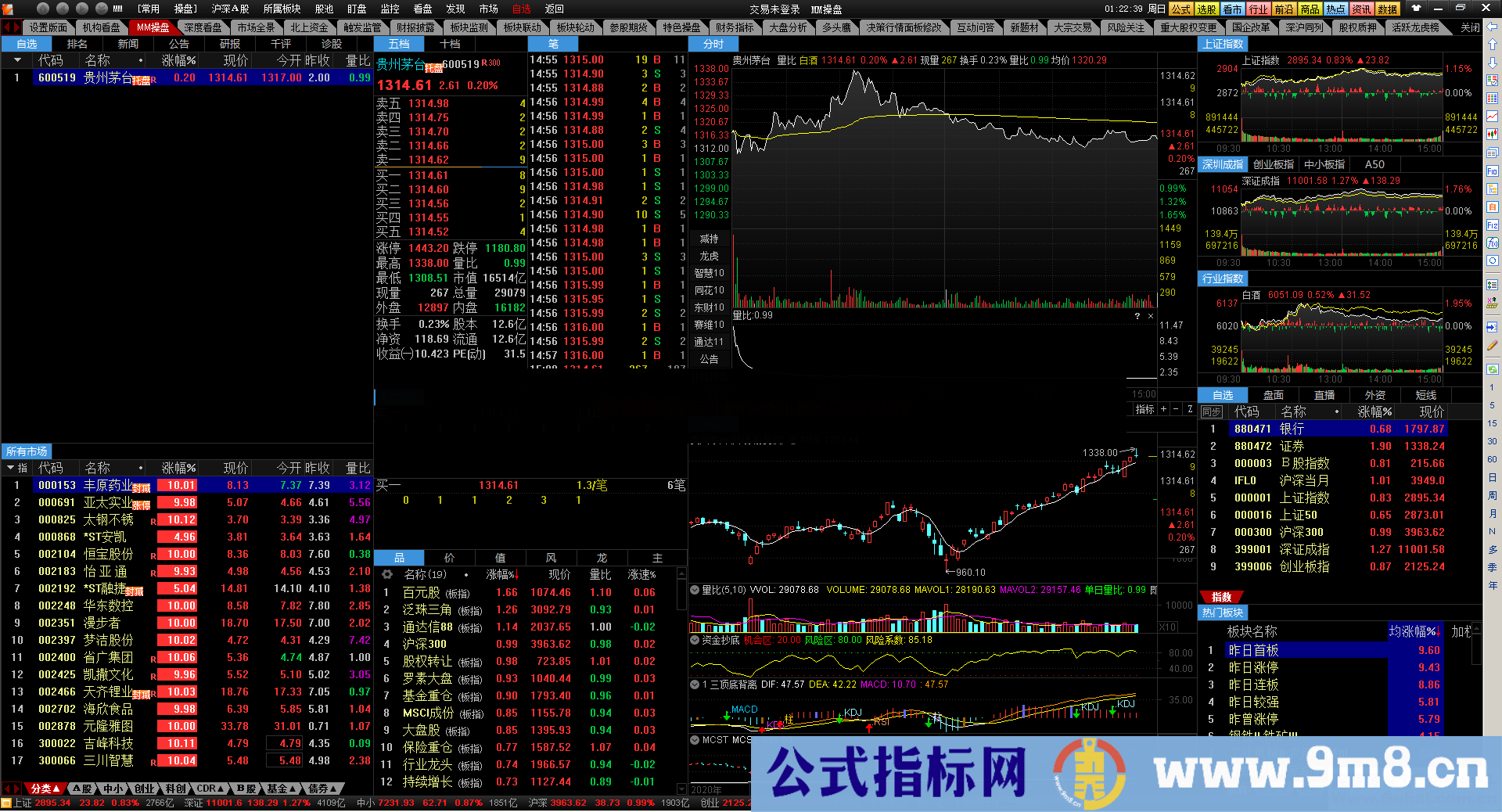Click the checklist icon in right sidebar
Screen dimensions: 1502x812
1493,285
